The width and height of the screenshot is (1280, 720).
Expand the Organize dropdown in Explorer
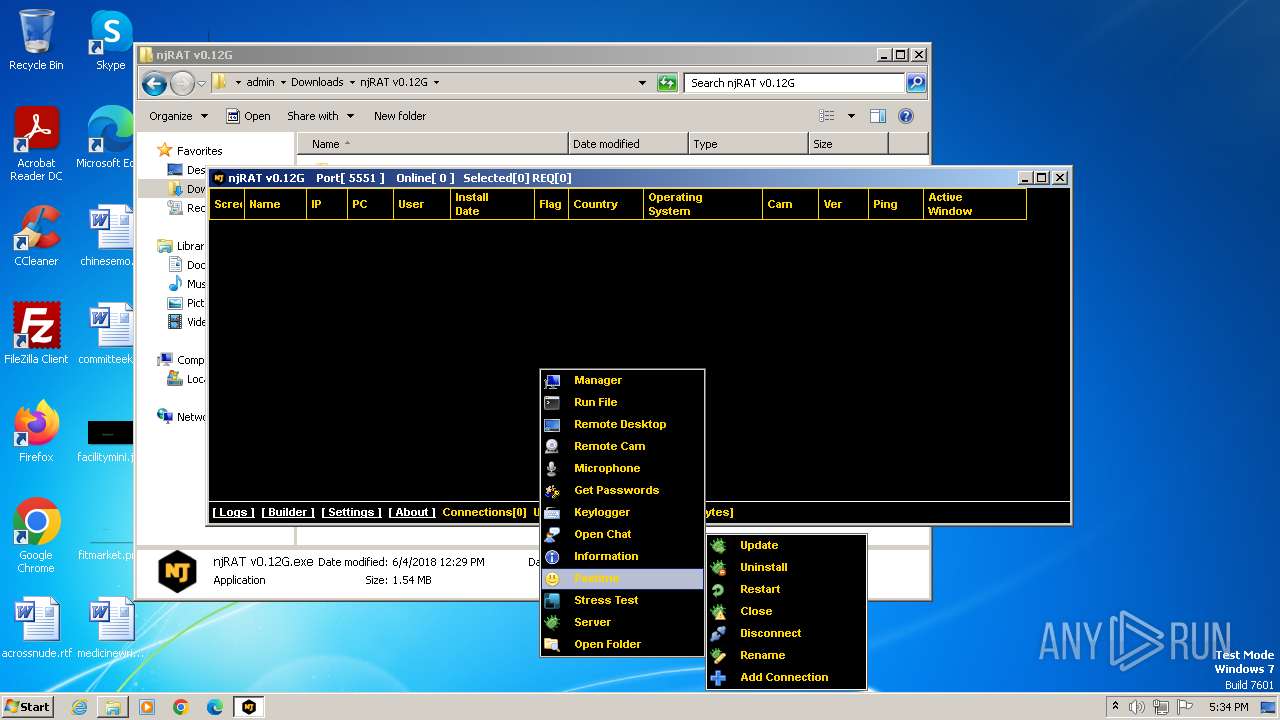coord(178,116)
